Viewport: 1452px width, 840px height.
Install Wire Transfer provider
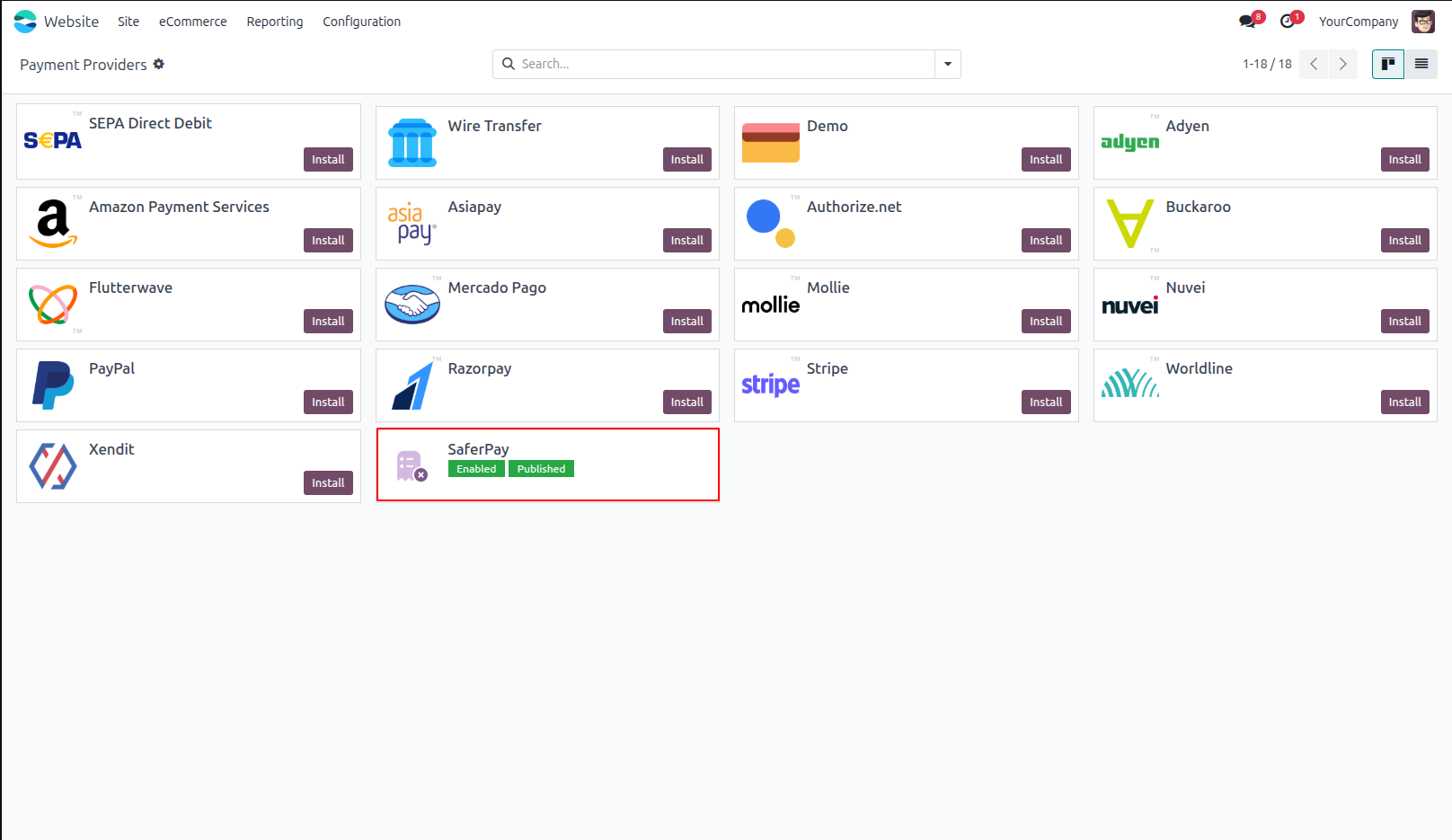tap(687, 159)
